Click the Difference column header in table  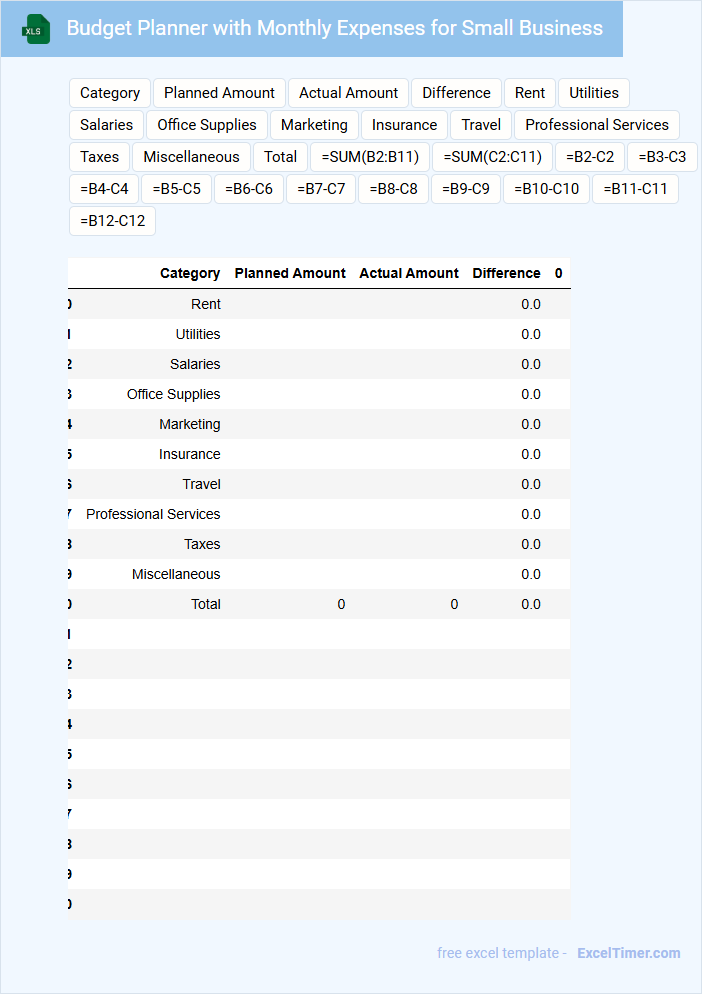[x=506, y=273]
